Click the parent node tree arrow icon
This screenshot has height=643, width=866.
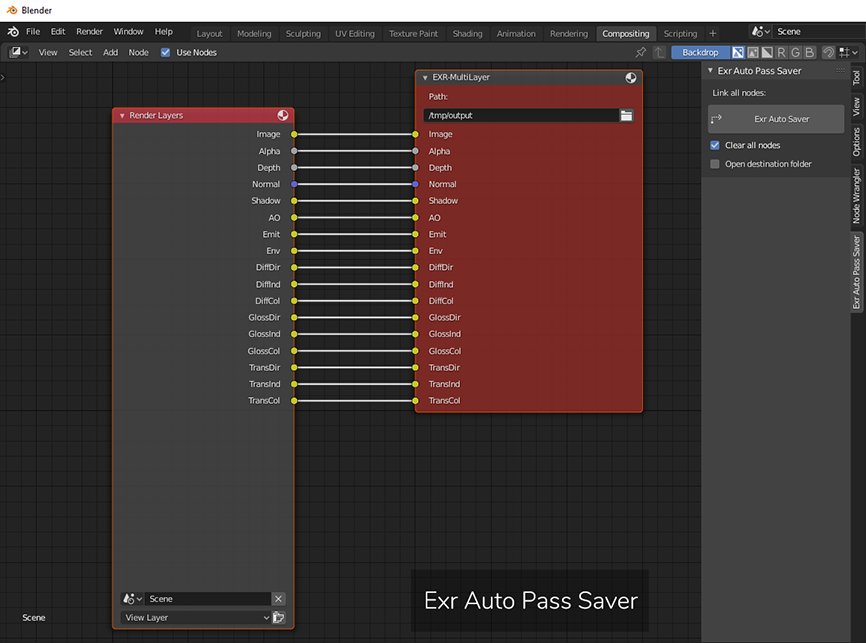pyautogui.click(x=659, y=52)
